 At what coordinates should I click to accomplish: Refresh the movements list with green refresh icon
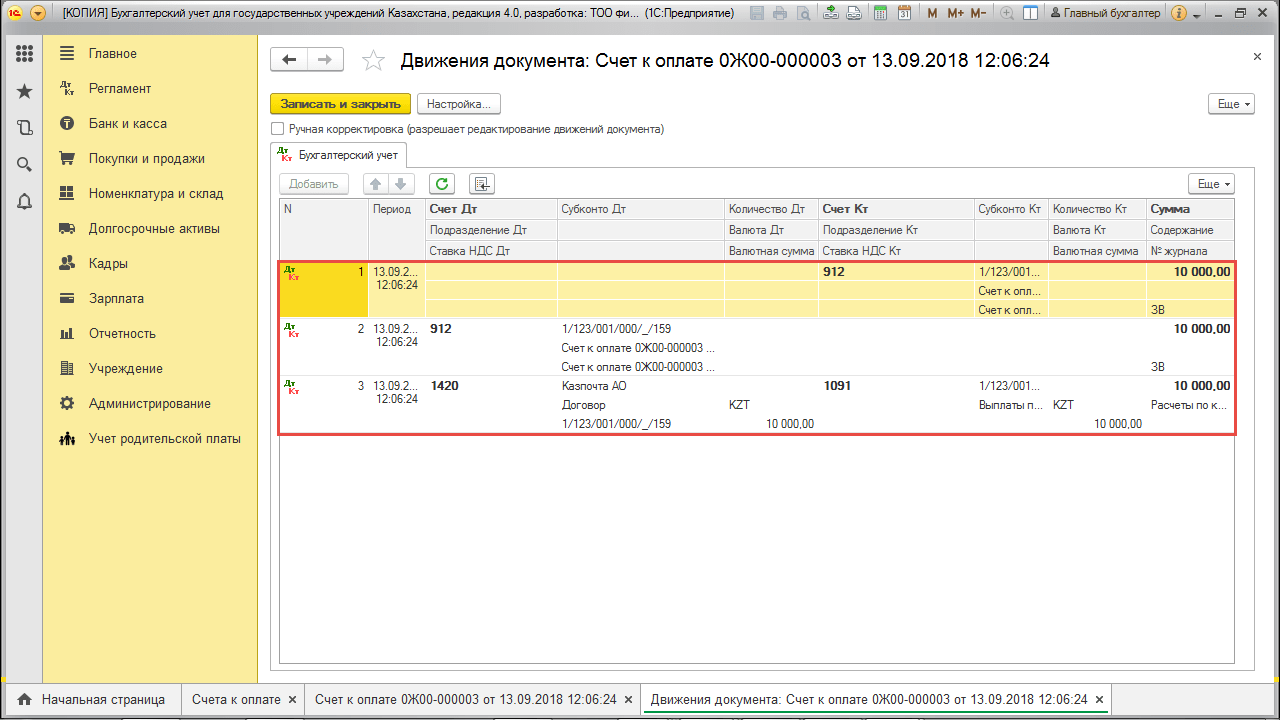click(440, 183)
